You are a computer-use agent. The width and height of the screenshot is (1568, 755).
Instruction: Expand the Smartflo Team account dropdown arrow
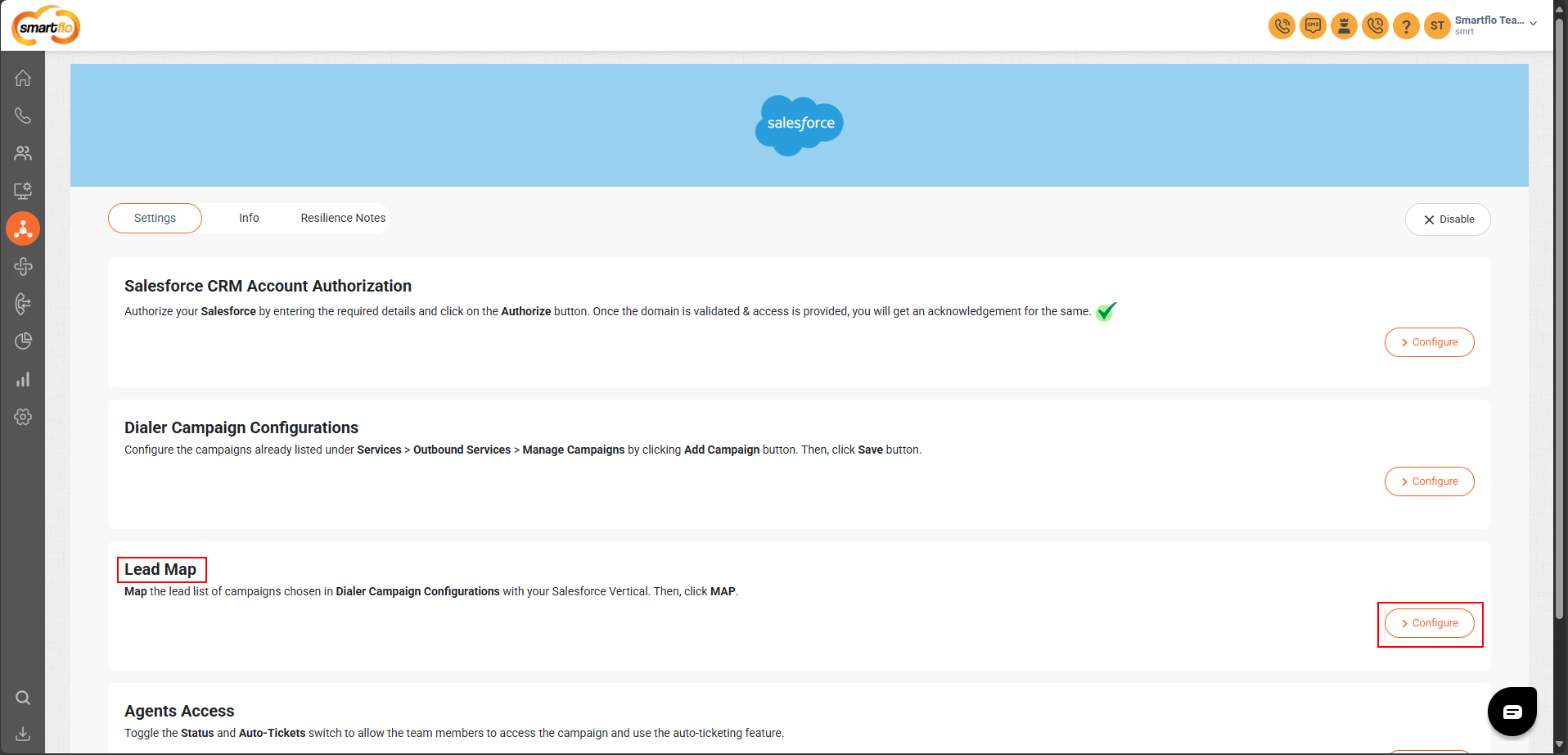pyautogui.click(x=1533, y=24)
